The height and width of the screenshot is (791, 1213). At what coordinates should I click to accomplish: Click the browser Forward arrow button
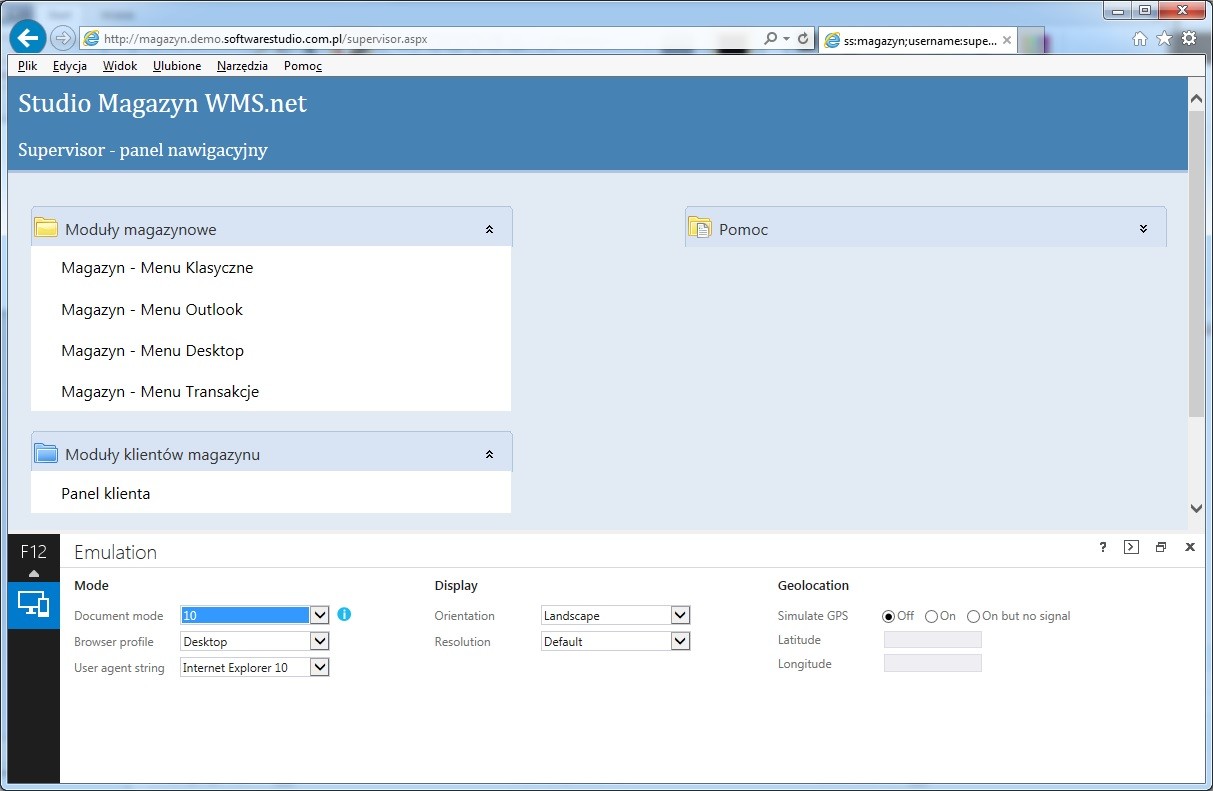(x=62, y=39)
